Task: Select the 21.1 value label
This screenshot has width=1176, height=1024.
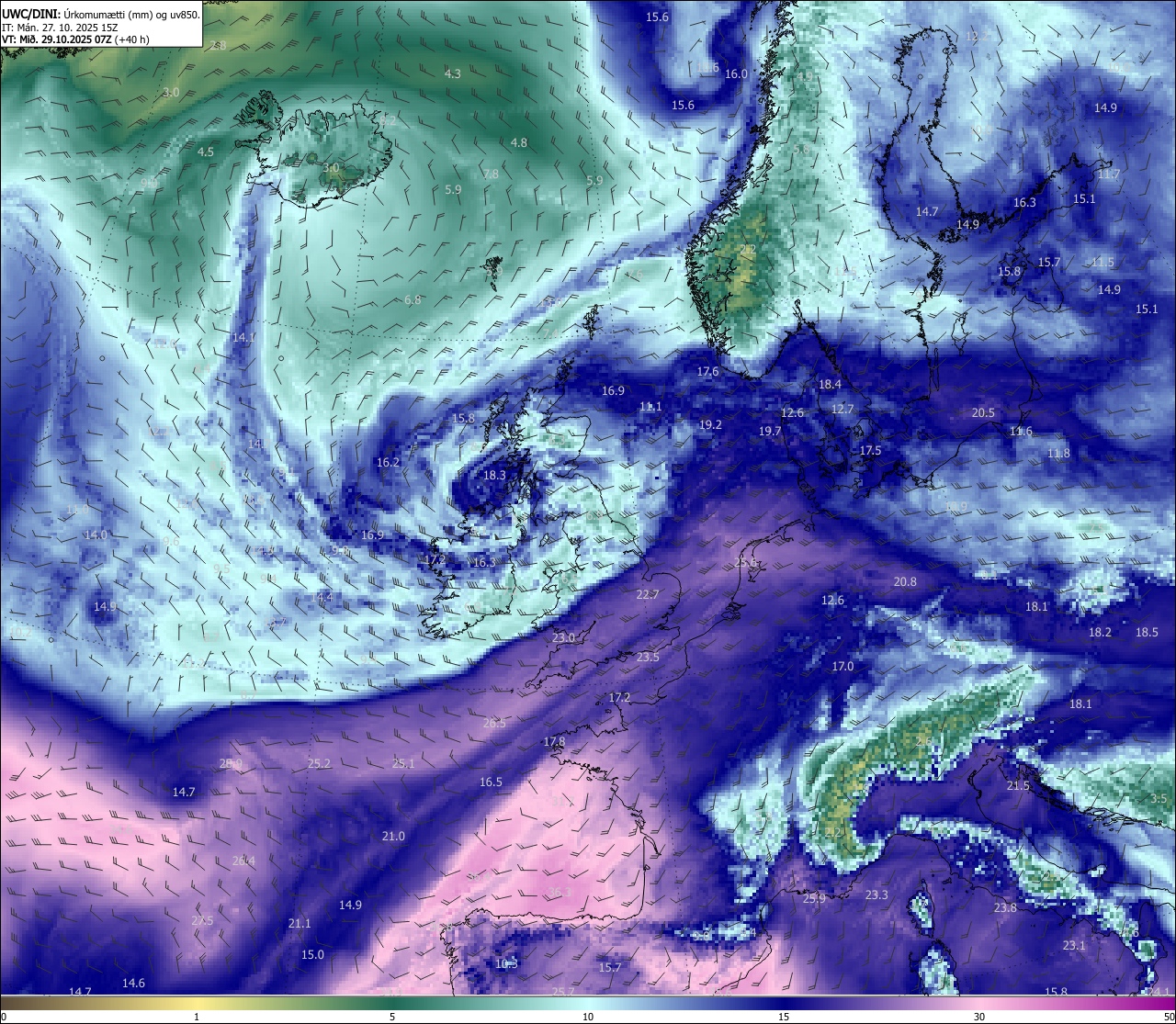Action: click(300, 923)
